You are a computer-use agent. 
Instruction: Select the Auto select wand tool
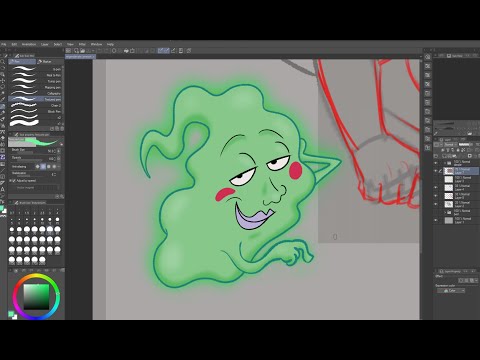pyautogui.click(x=3, y=93)
